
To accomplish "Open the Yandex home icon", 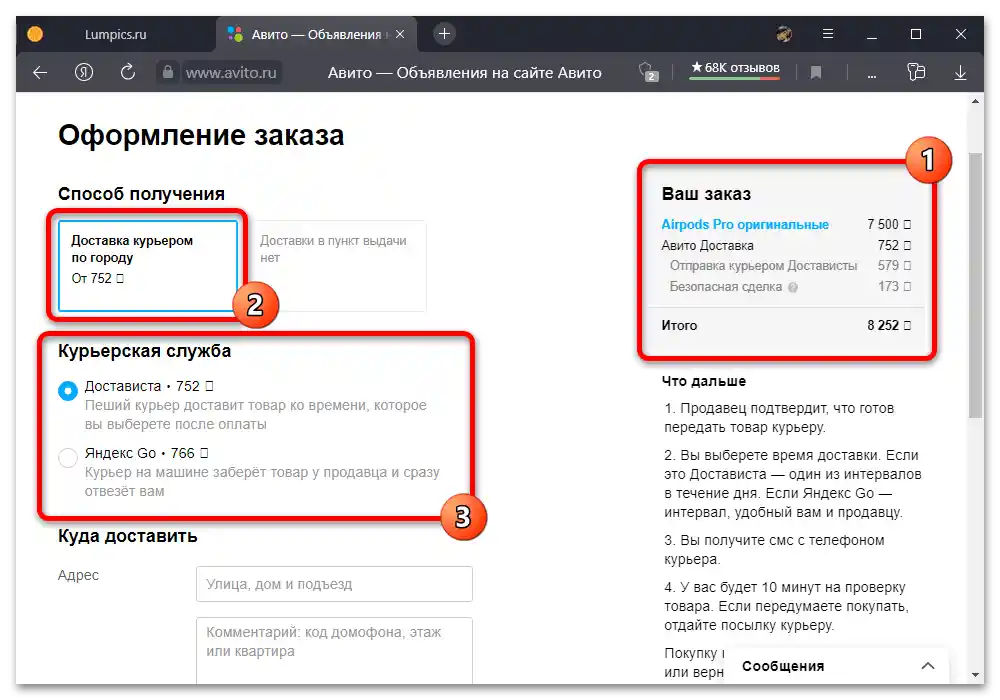I will point(84,73).
